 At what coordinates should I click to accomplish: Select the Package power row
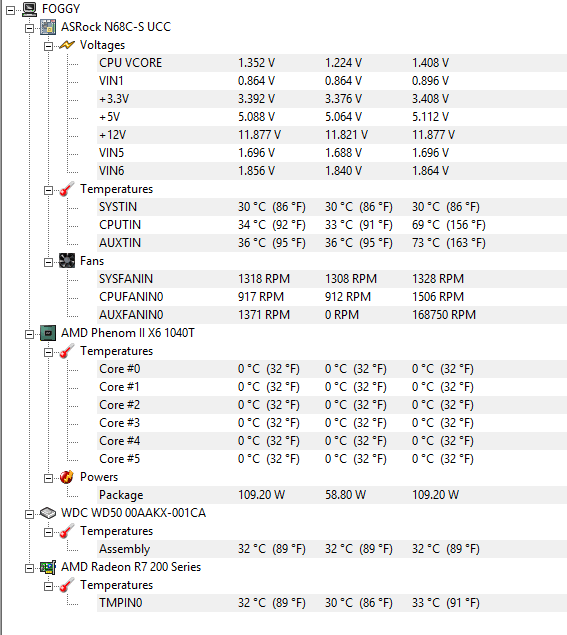pyautogui.click(x=332, y=495)
